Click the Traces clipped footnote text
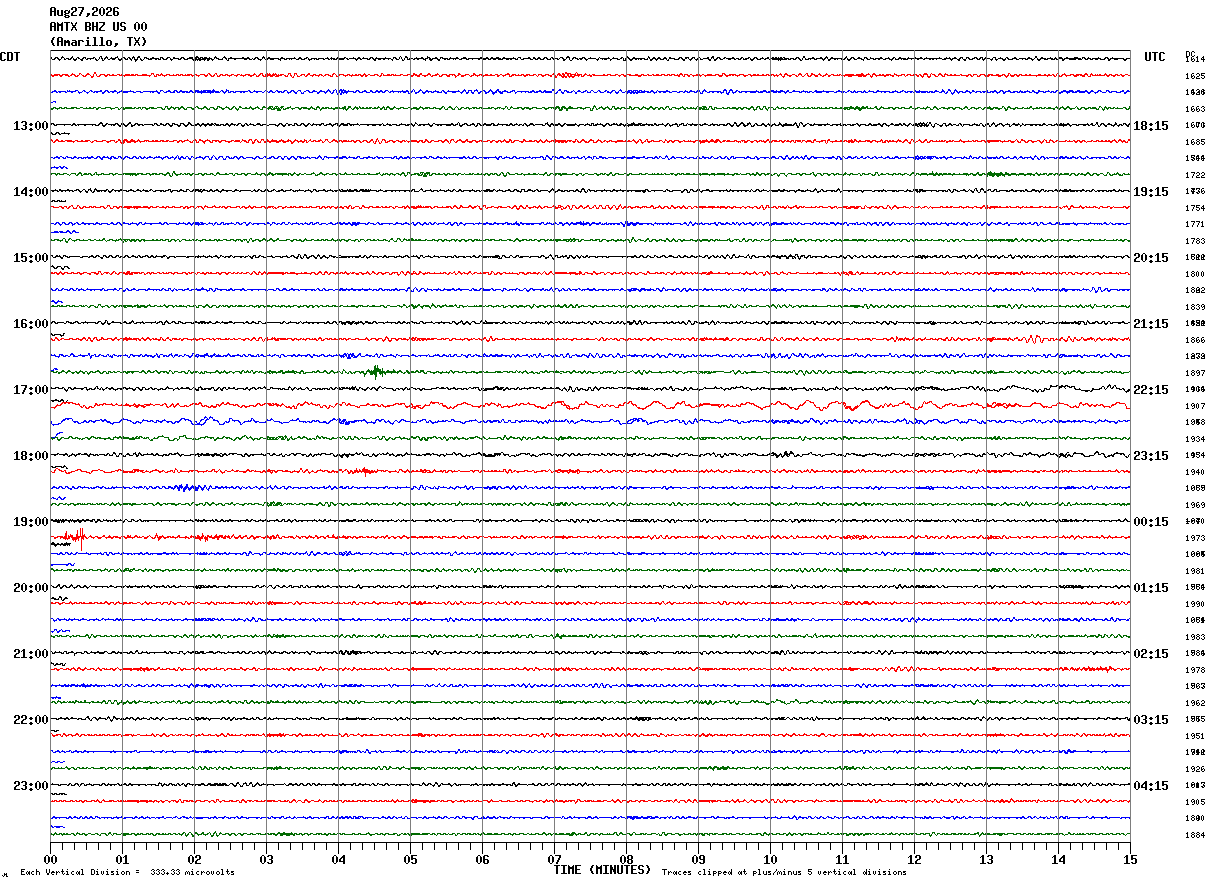1210x886 pixels. 784,873
